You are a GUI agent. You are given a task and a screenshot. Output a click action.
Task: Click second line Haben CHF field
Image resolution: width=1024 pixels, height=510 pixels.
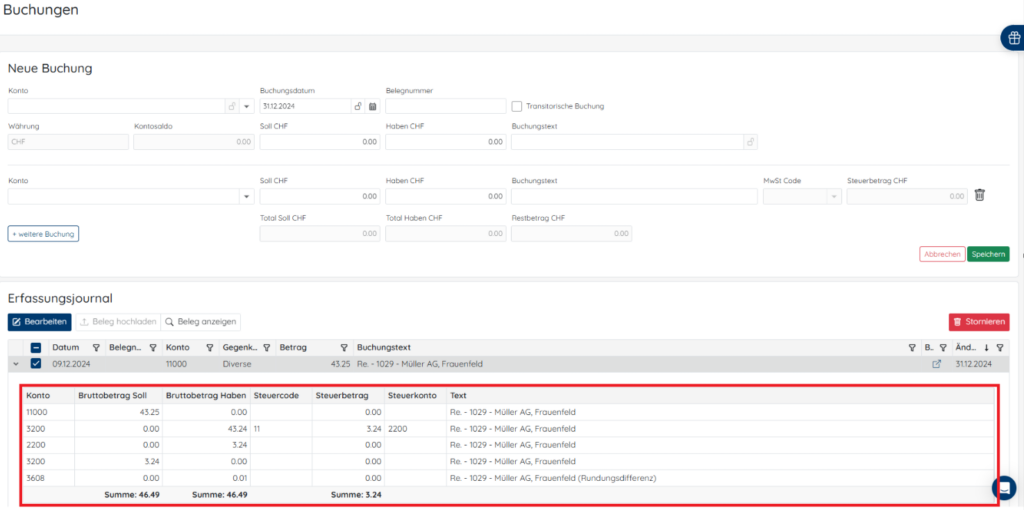tap(446, 196)
